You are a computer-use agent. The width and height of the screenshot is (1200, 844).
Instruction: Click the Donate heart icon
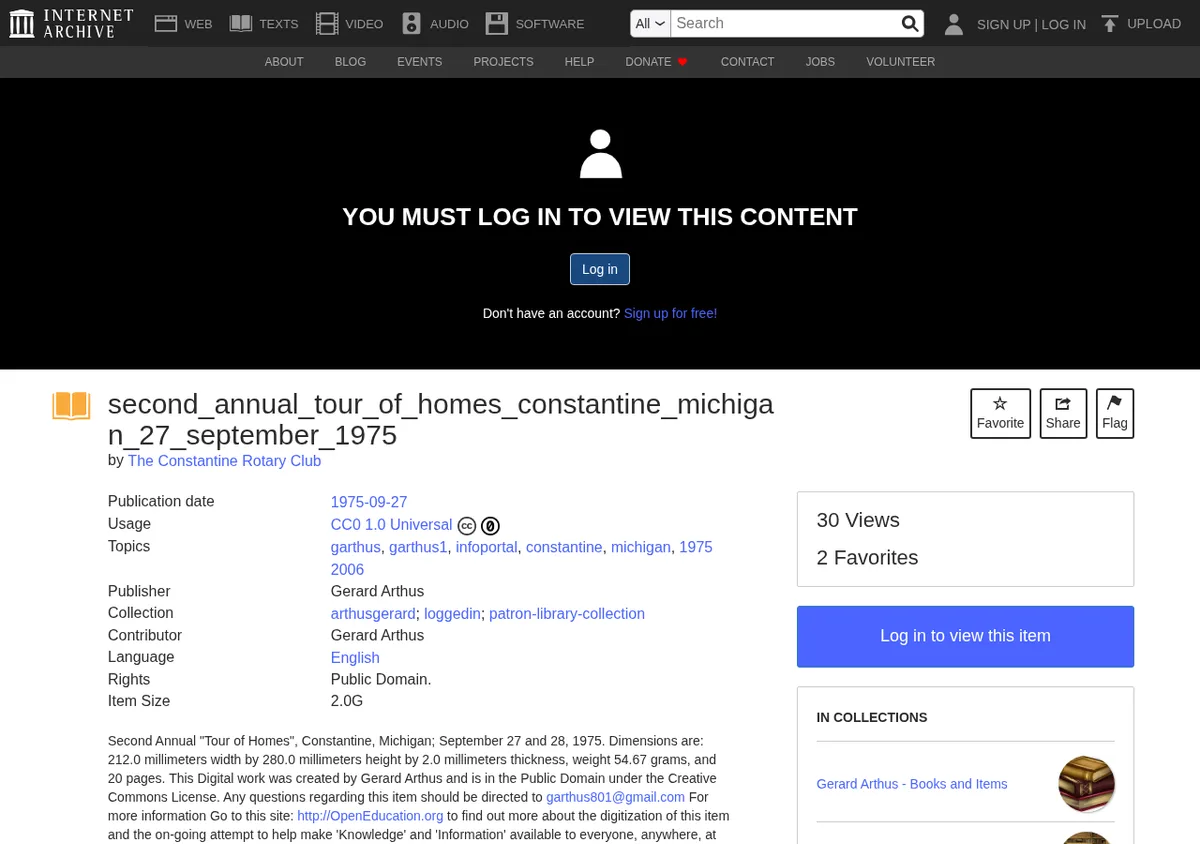[x=683, y=62]
